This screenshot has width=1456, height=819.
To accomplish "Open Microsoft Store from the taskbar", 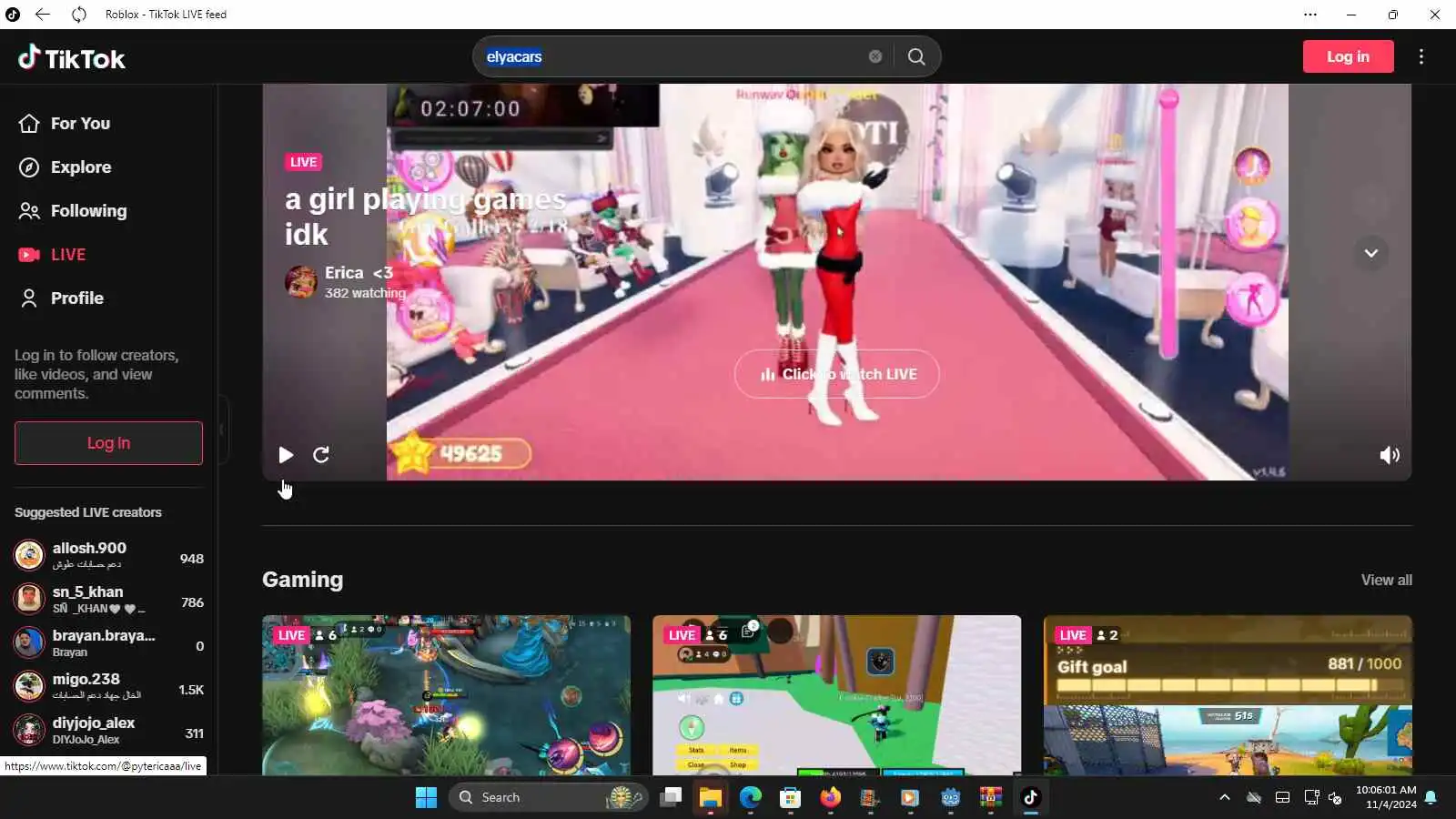I will 791,797.
